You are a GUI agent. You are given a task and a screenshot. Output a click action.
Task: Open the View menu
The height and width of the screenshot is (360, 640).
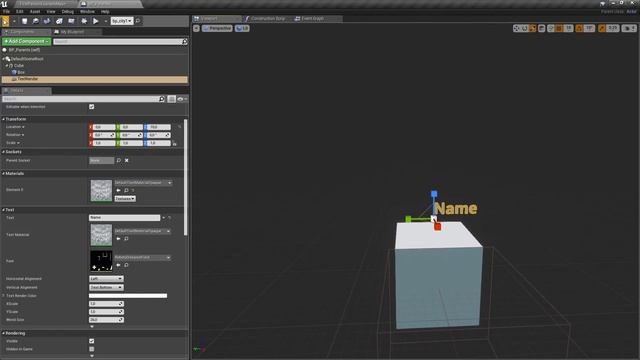[x=51, y=11]
